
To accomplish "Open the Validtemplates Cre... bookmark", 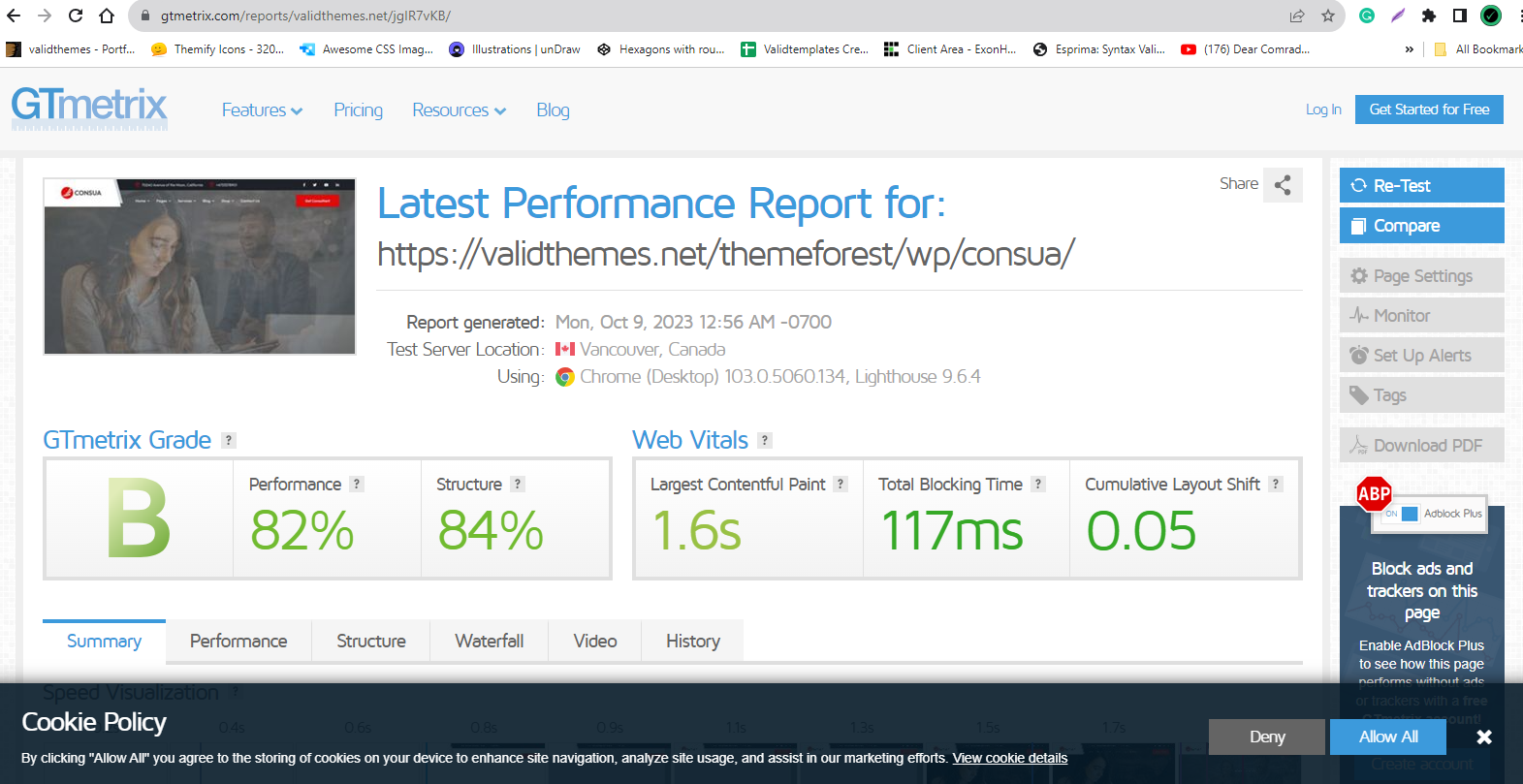I will point(805,49).
